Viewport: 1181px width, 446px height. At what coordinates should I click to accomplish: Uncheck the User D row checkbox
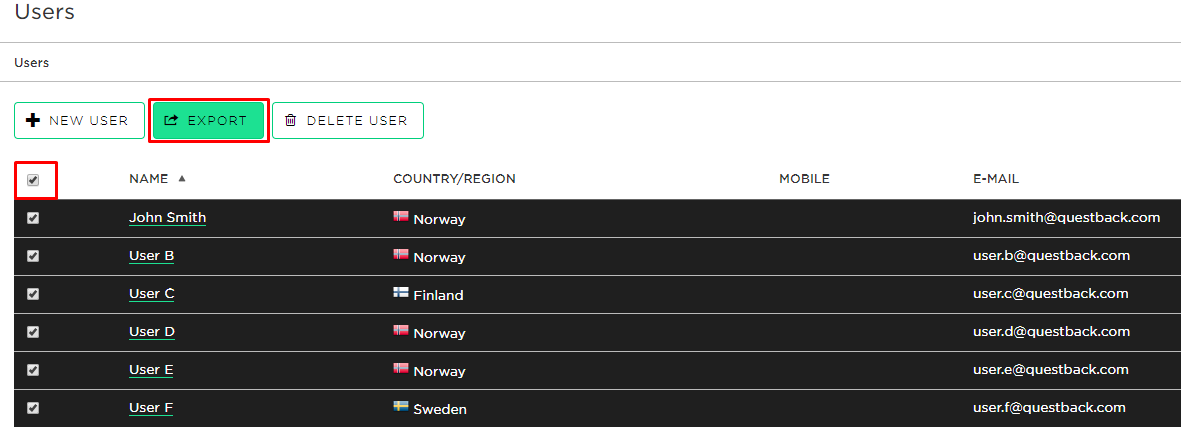click(33, 331)
